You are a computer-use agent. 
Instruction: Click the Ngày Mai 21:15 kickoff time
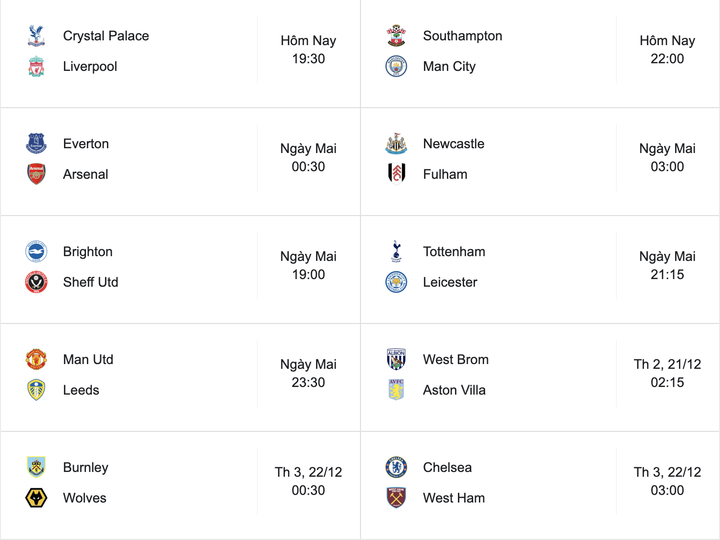tap(667, 265)
